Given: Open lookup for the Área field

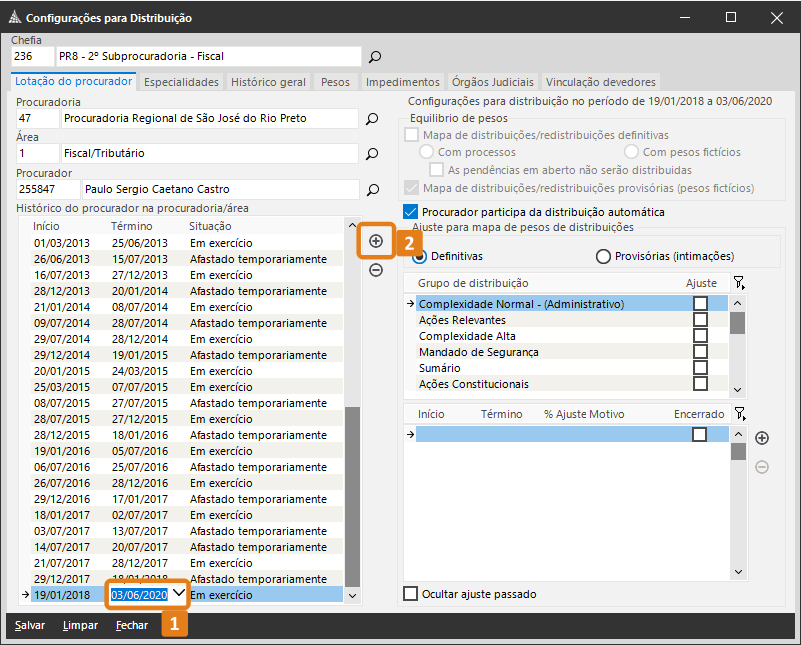Looking at the screenshot, I should point(372,154).
